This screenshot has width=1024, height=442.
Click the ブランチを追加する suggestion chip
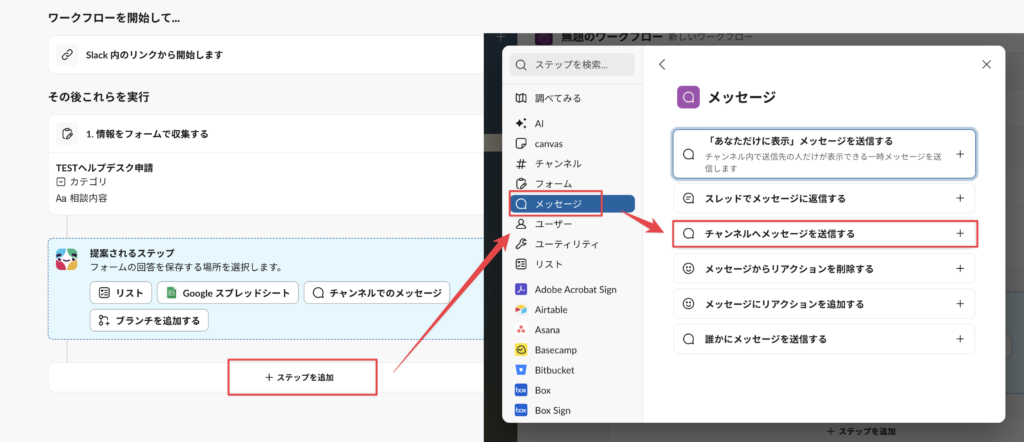tap(149, 321)
